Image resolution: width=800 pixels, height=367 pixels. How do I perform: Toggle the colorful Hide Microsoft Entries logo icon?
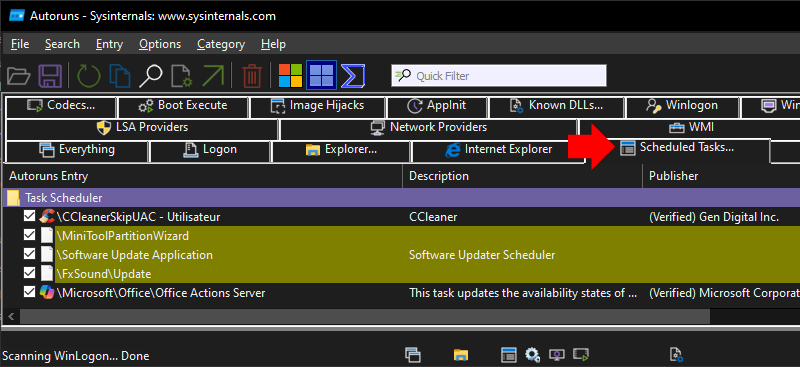(x=290, y=76)
